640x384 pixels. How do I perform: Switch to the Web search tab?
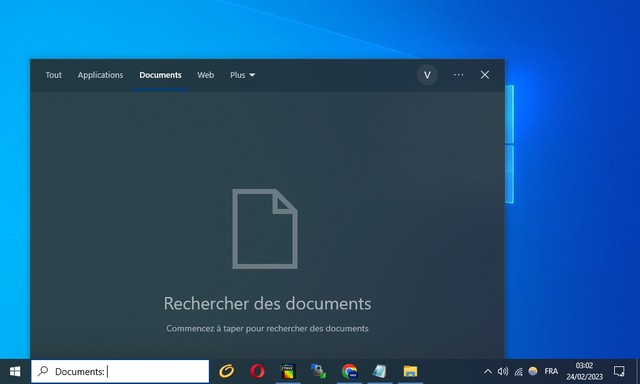point(206,75)
